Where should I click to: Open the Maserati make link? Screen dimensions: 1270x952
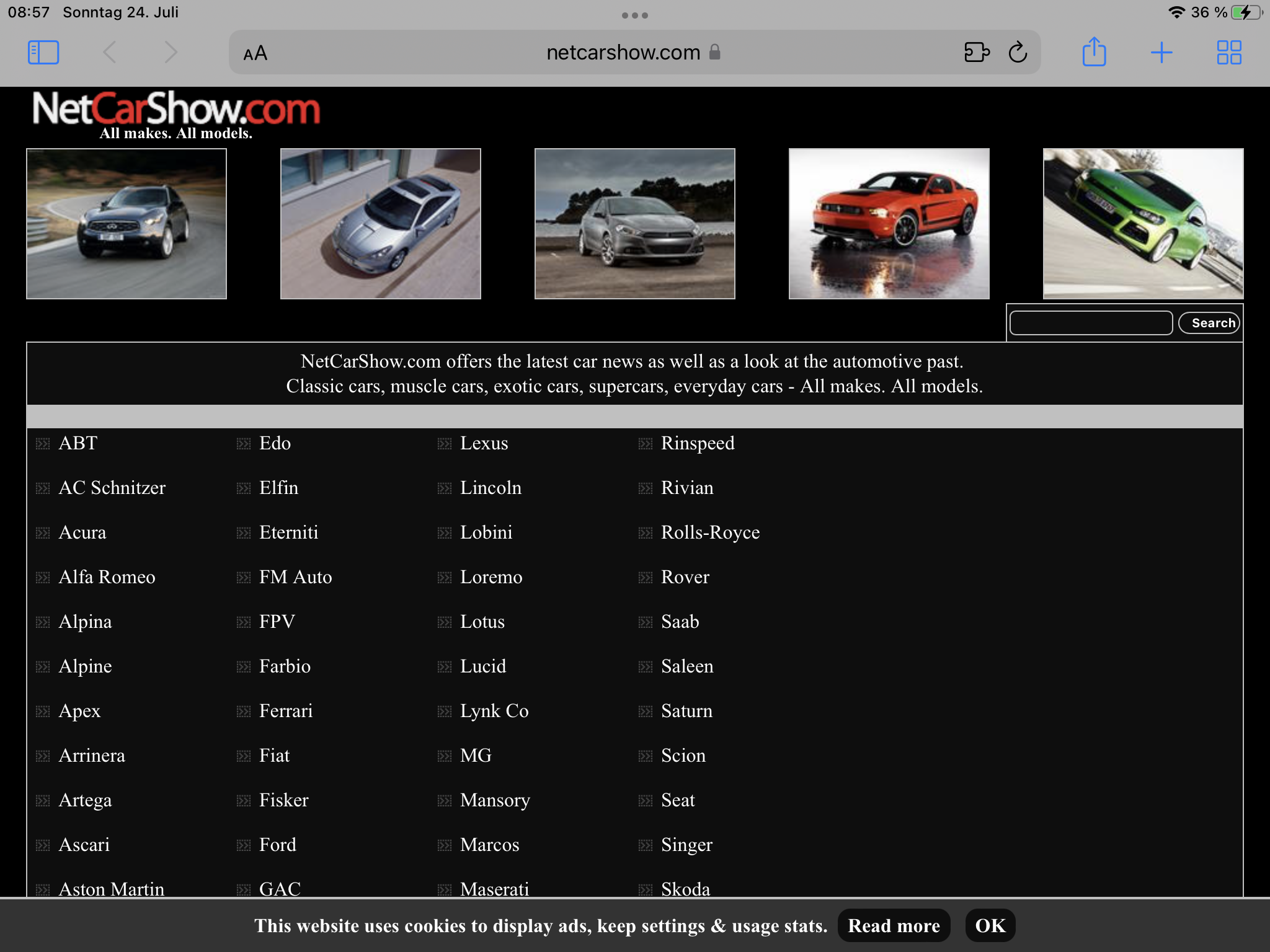[494, 888]
